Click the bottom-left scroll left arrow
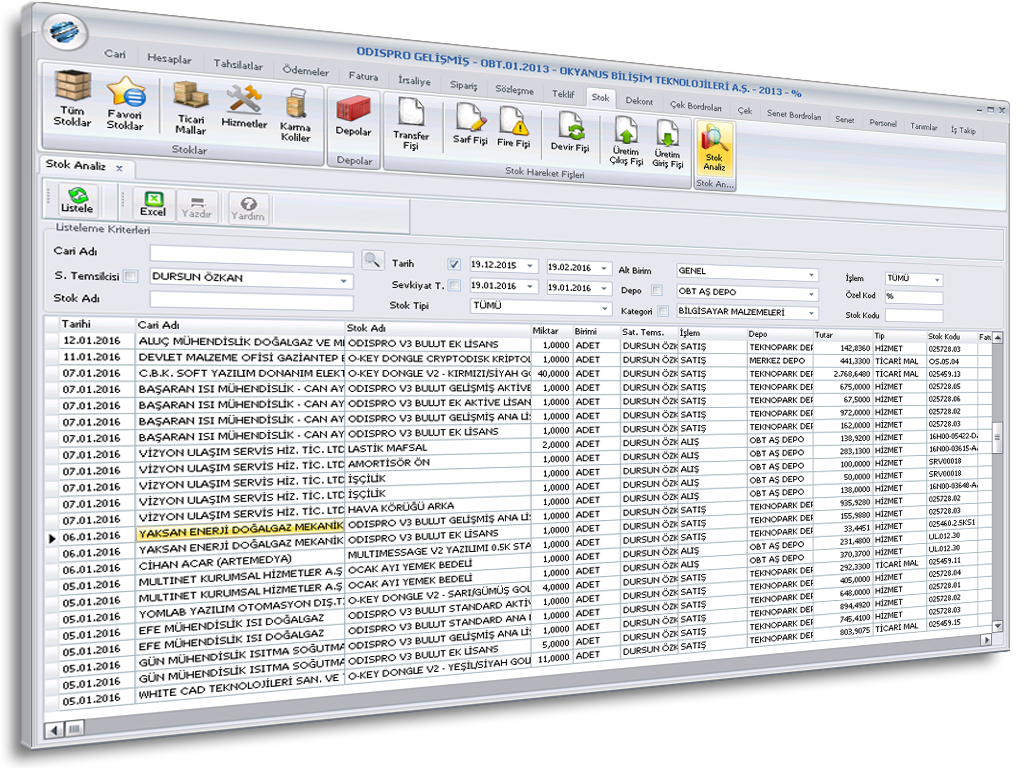Image resolution: width=1024 pixels, height=768 pixels. pyautogui.click(x=54, y=729)
